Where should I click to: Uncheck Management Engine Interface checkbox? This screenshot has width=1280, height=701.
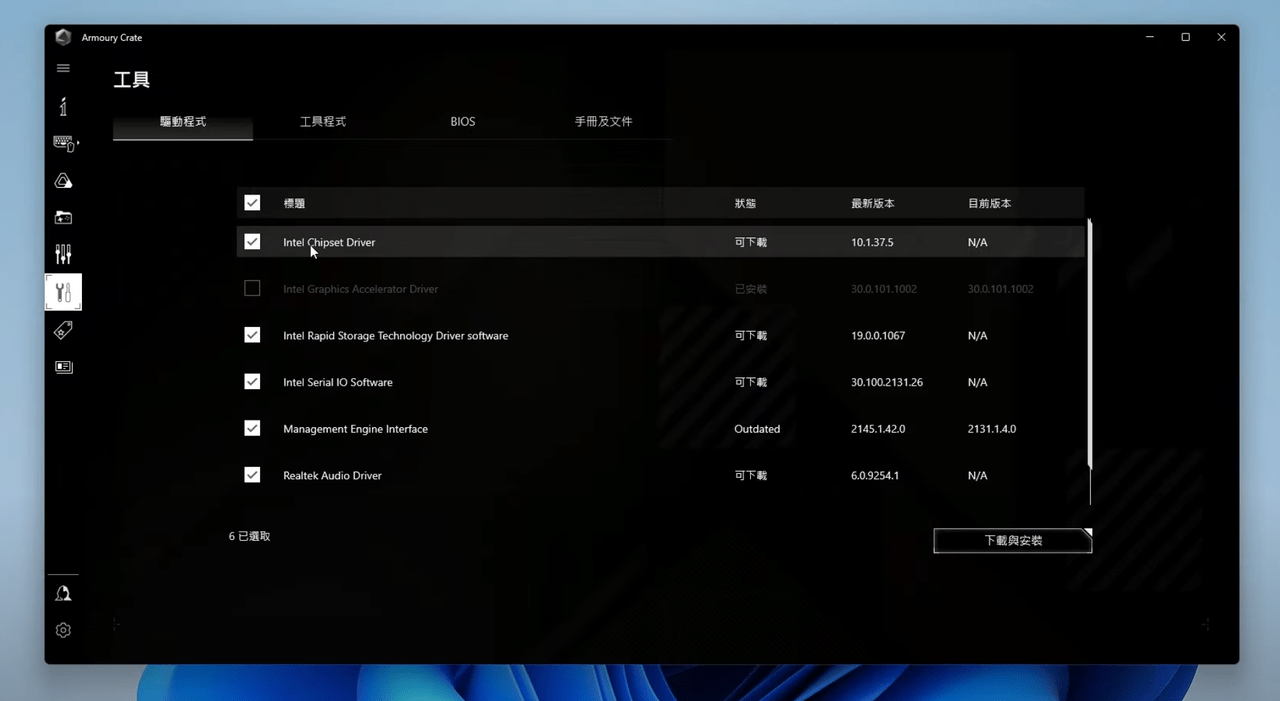click(252, 428)
